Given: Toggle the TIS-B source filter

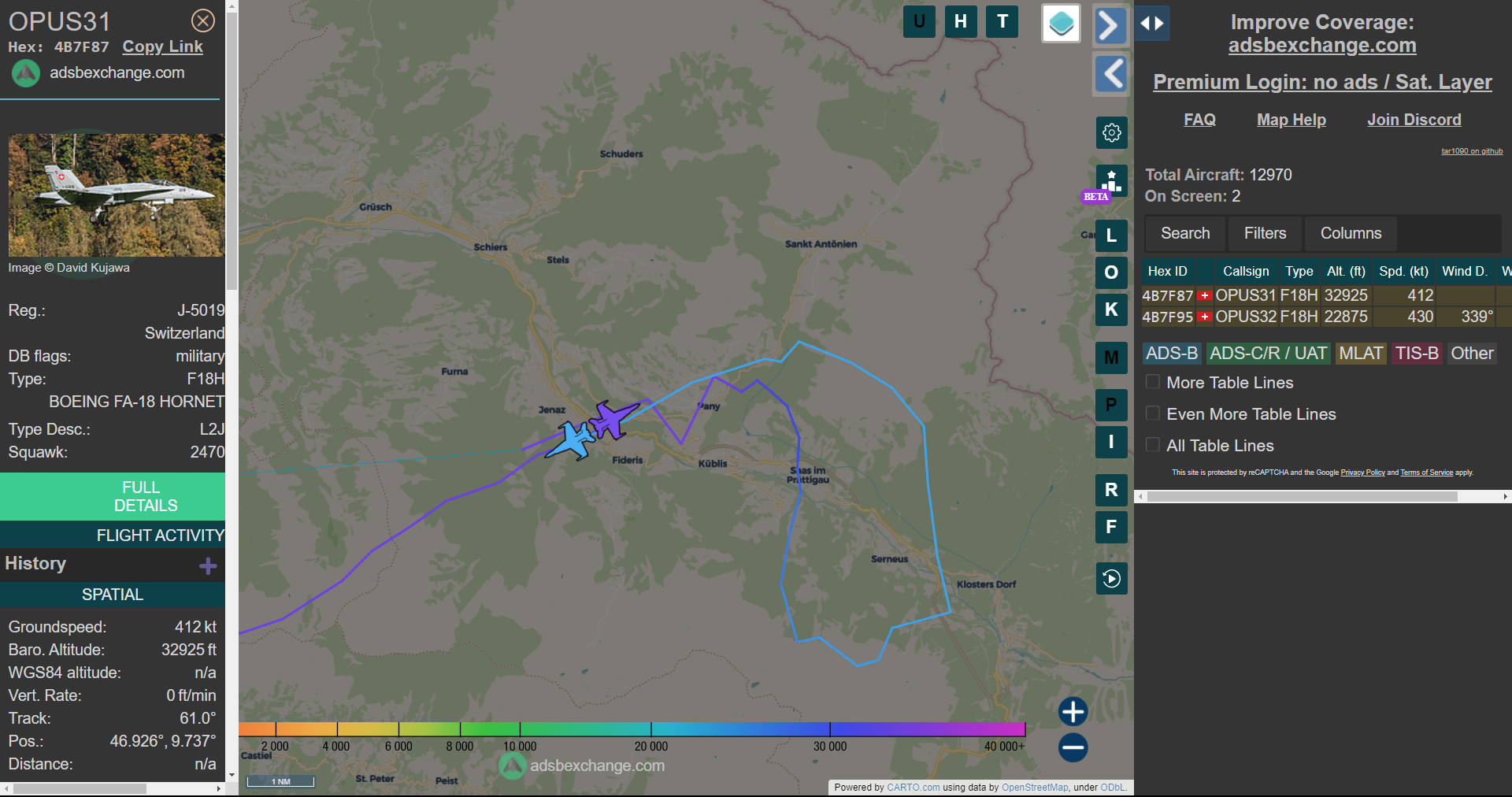Looking at the screenshot, I should click(1417, 354).
